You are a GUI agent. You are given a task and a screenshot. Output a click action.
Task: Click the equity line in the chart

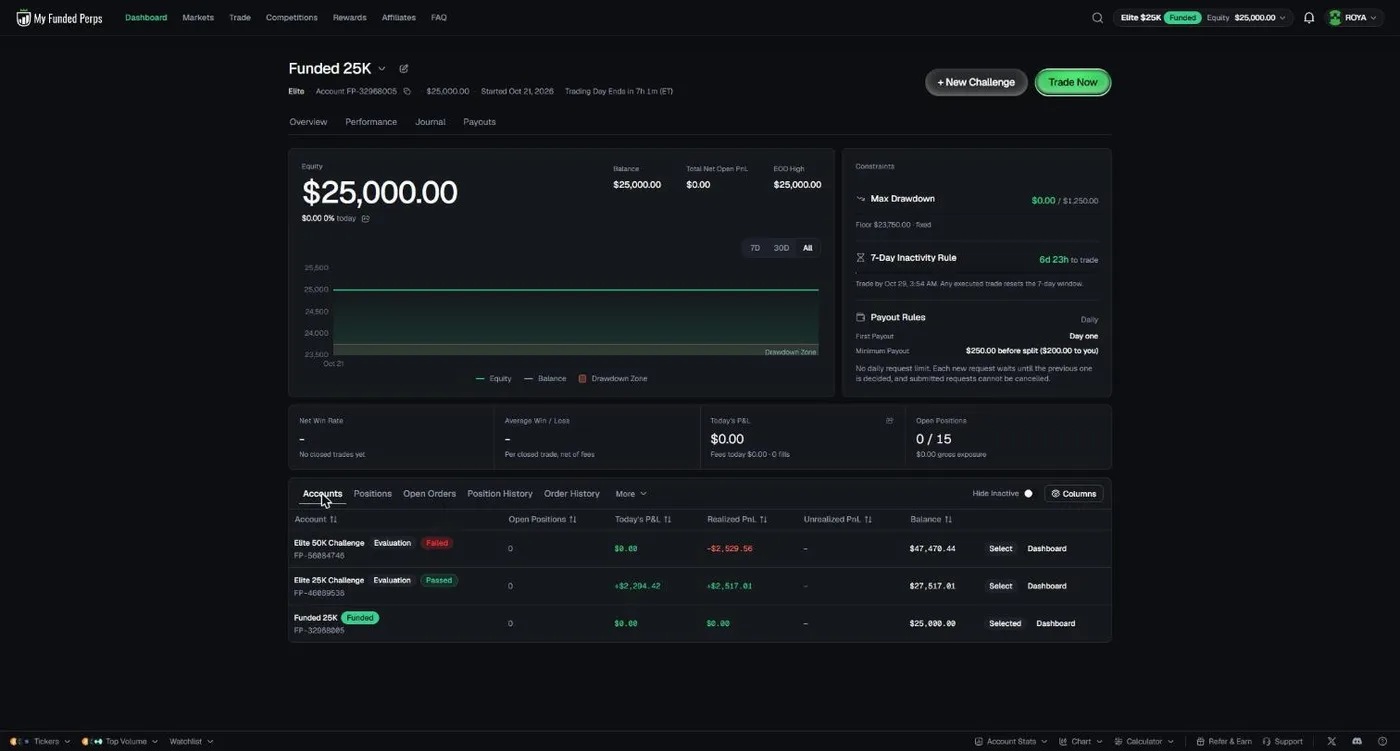575,290
